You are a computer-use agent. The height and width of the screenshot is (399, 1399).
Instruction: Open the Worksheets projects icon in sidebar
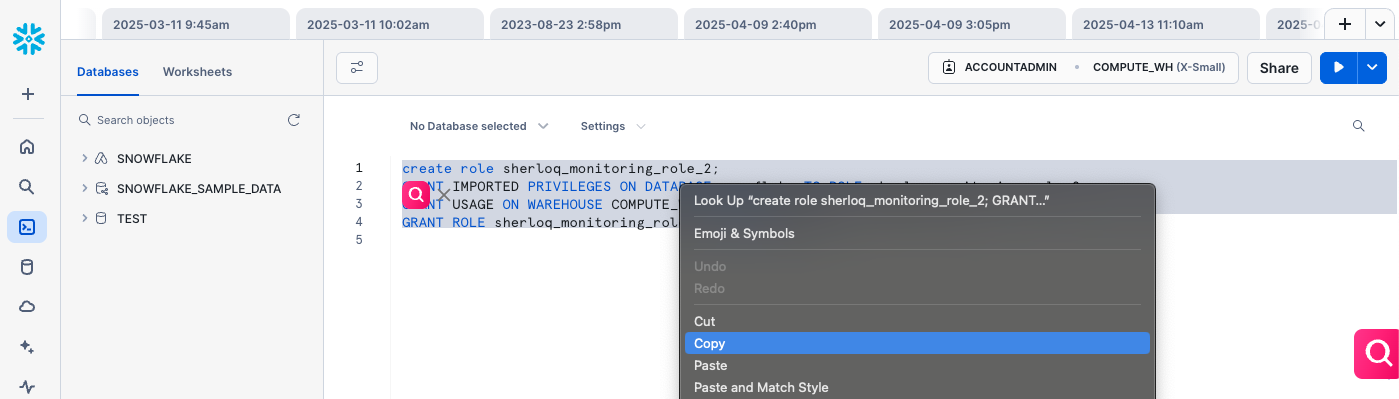[27, 227]
